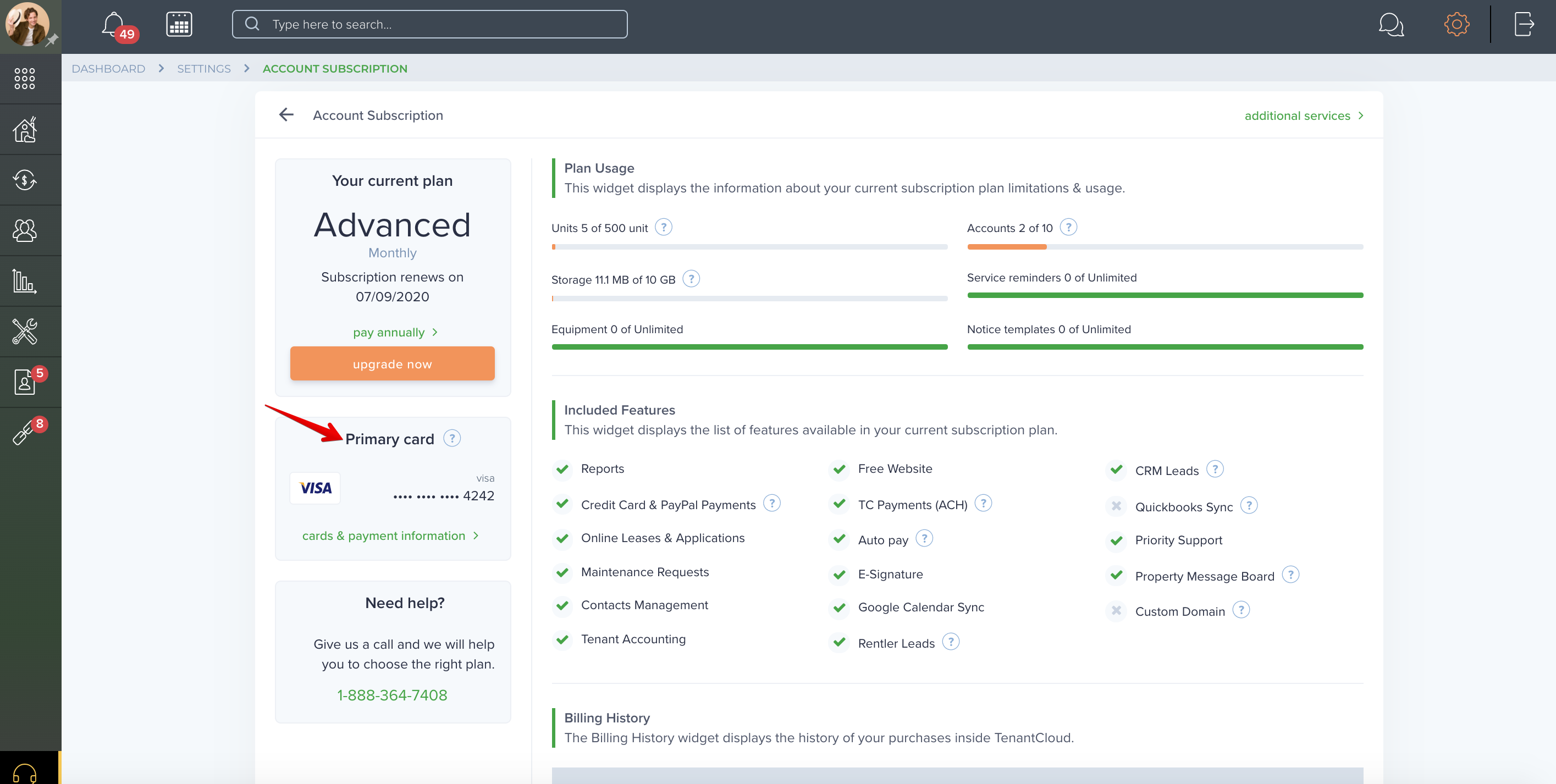Viewport: 1556px width, 784px height.
Task: Click the back arrow beside Account Subscription
Action: click(286, 115)
